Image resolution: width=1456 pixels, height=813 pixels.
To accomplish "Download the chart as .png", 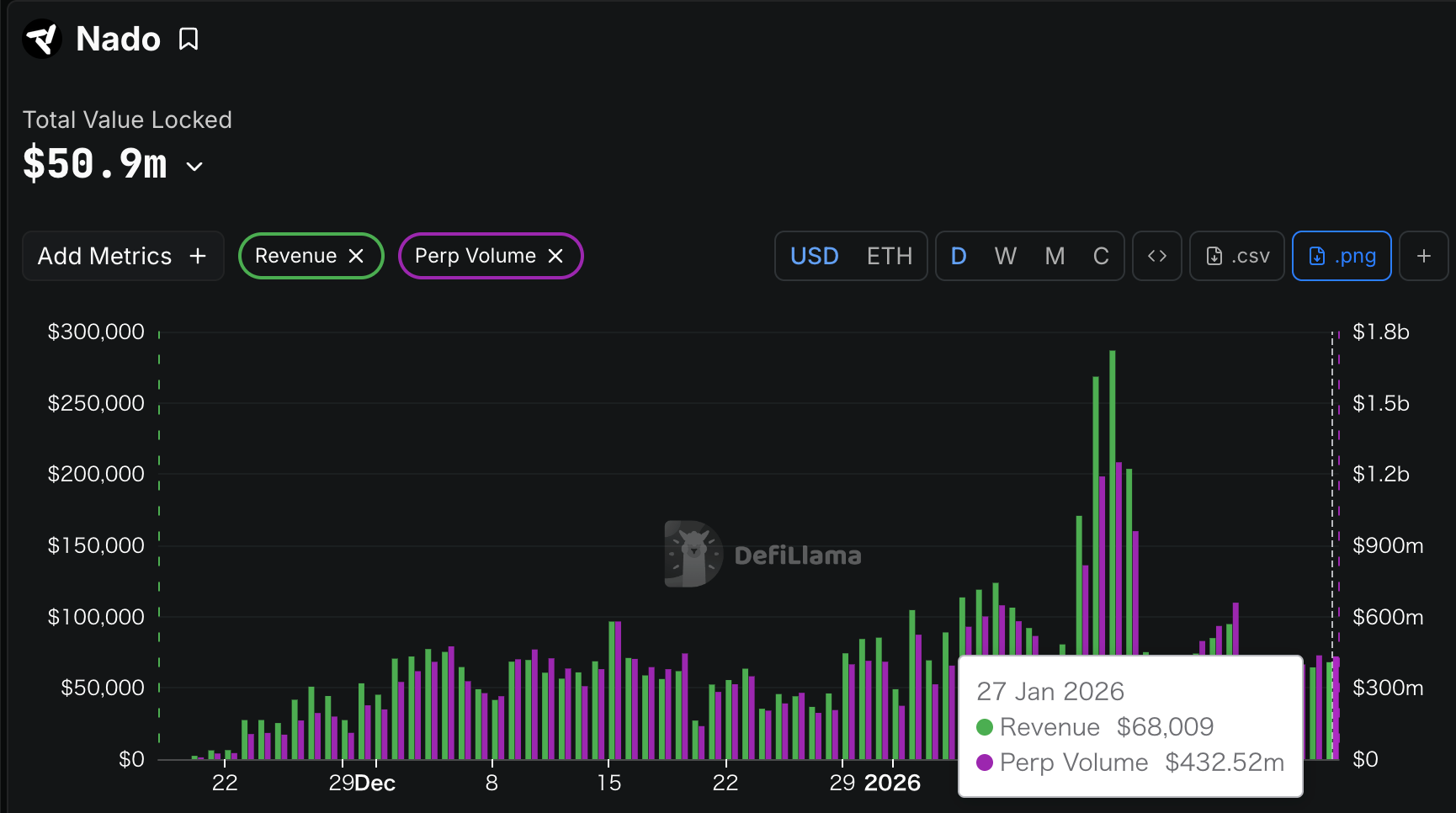I will pos(1342,256).
